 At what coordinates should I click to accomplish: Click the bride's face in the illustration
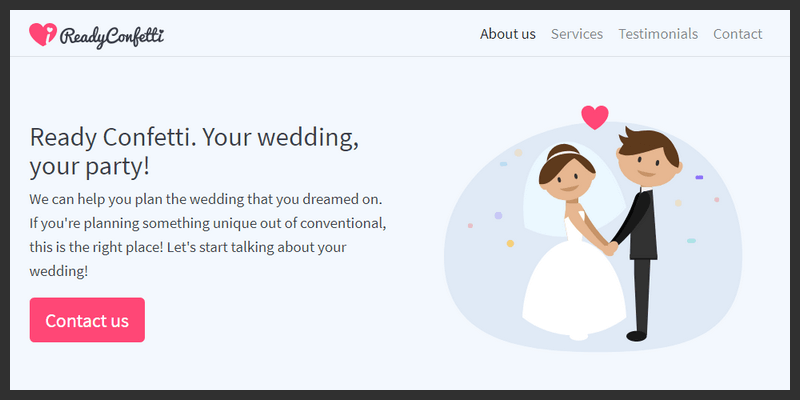[565, 182]
